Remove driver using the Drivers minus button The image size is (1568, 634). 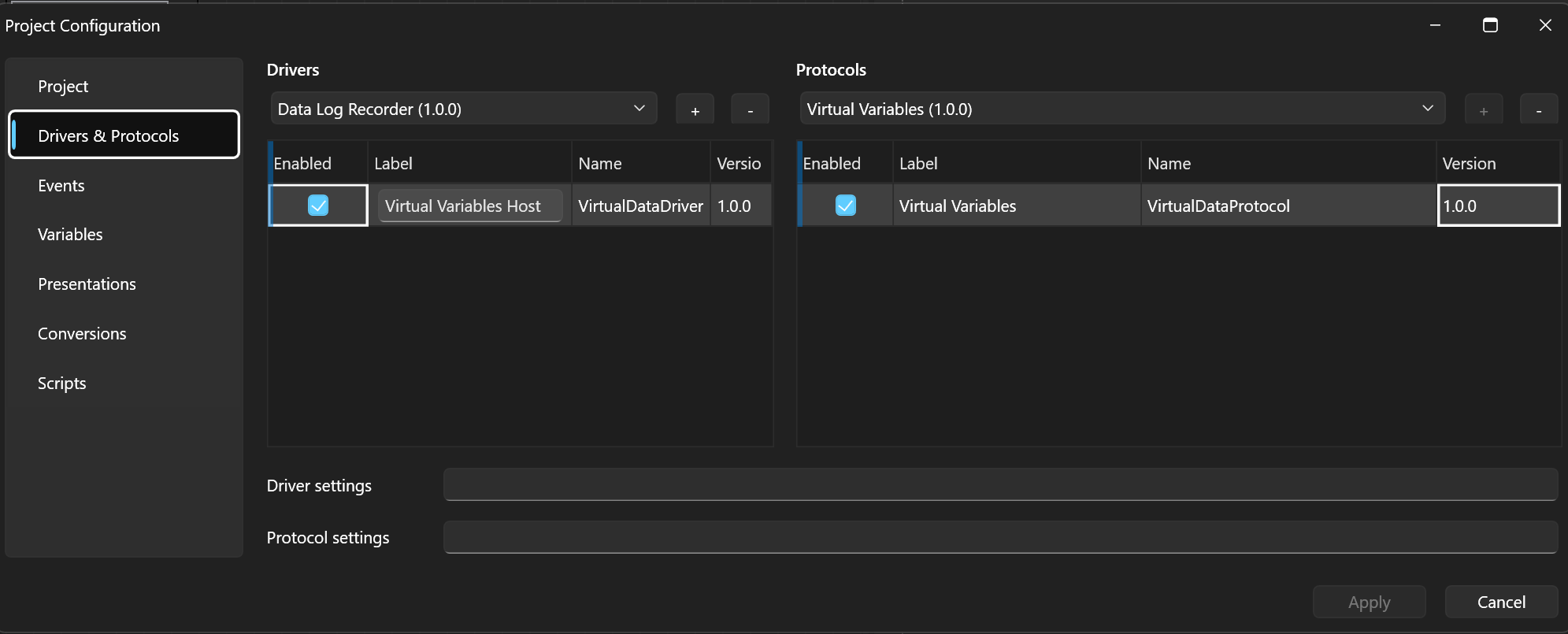click(750, 109)
